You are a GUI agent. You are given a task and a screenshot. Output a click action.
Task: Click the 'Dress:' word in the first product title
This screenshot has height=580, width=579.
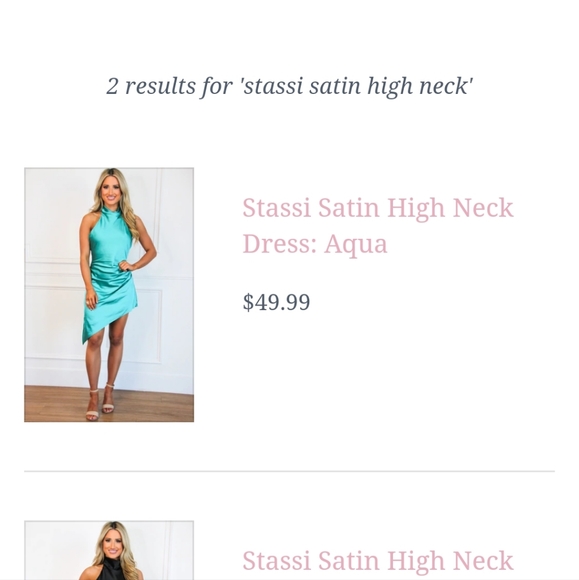279,244
